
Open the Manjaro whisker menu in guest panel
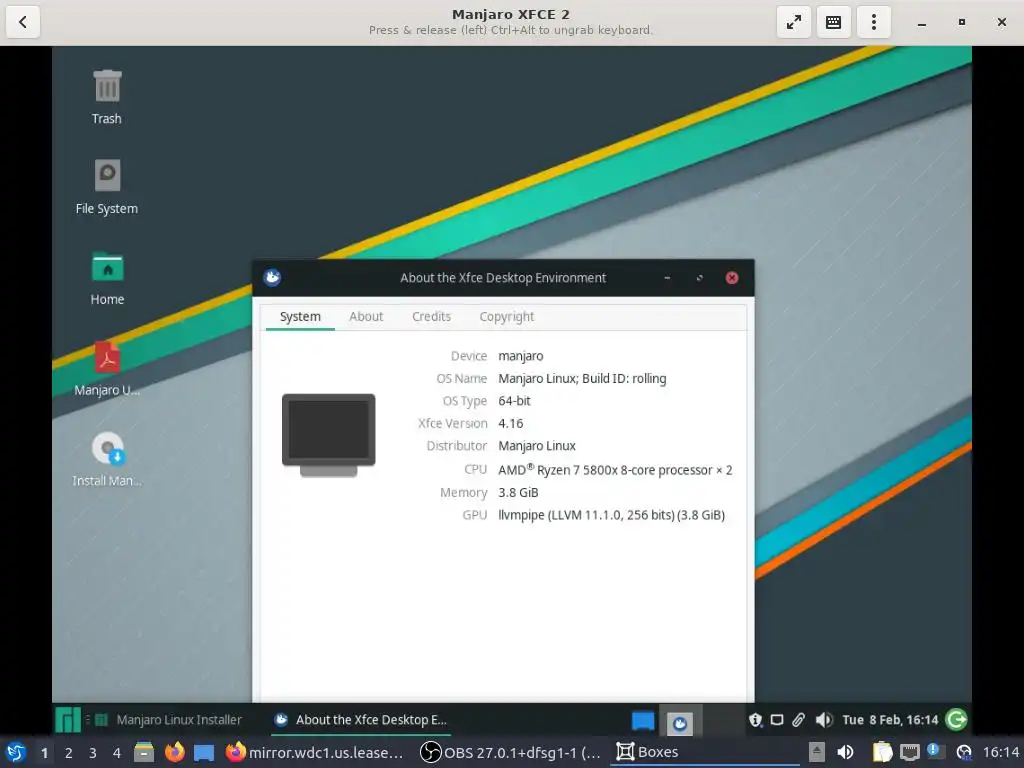[x=67, y=720]
